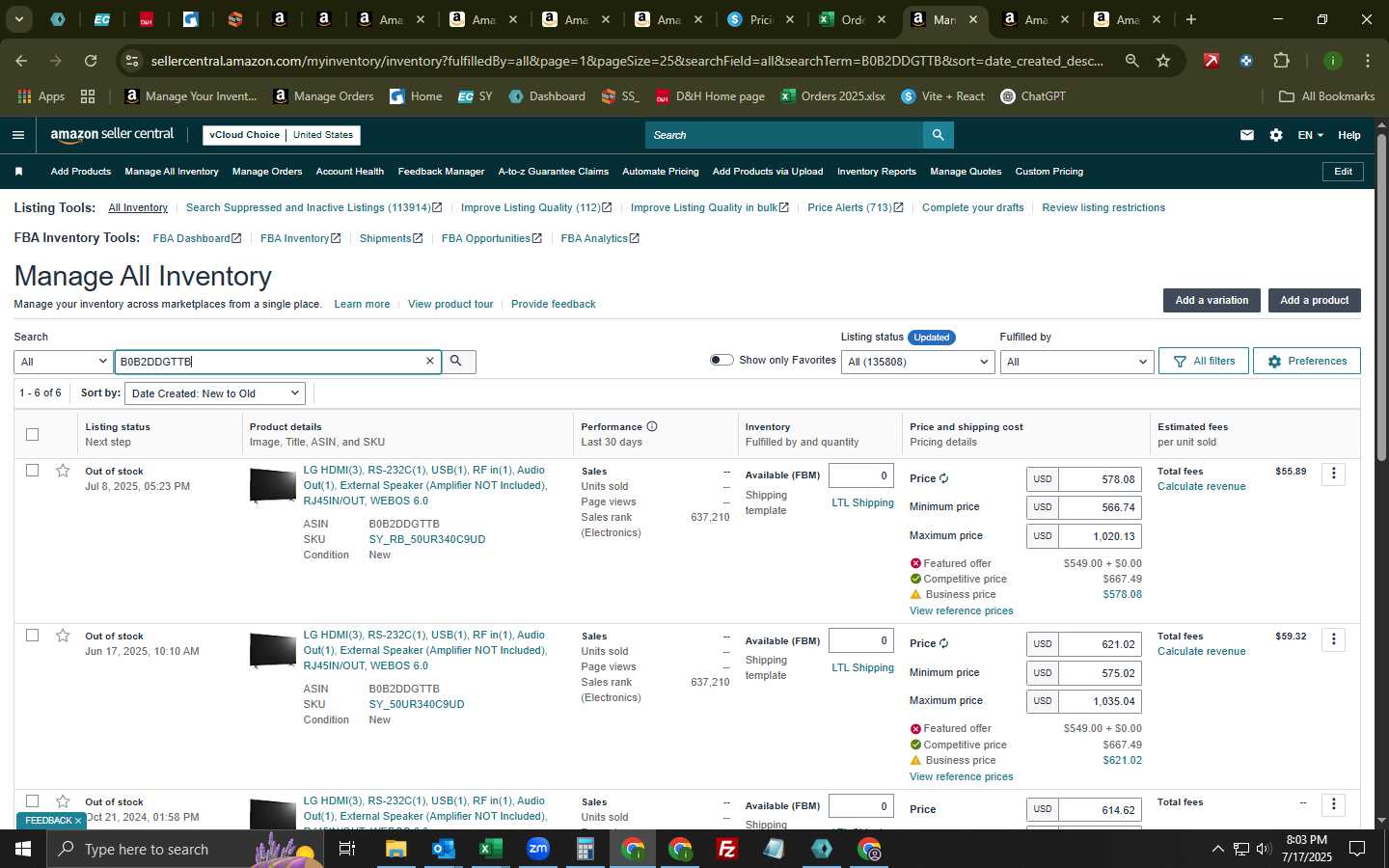1389x868 pixels.
Task: Open FileZilla from the taskbar
Action: coord(727,849)
